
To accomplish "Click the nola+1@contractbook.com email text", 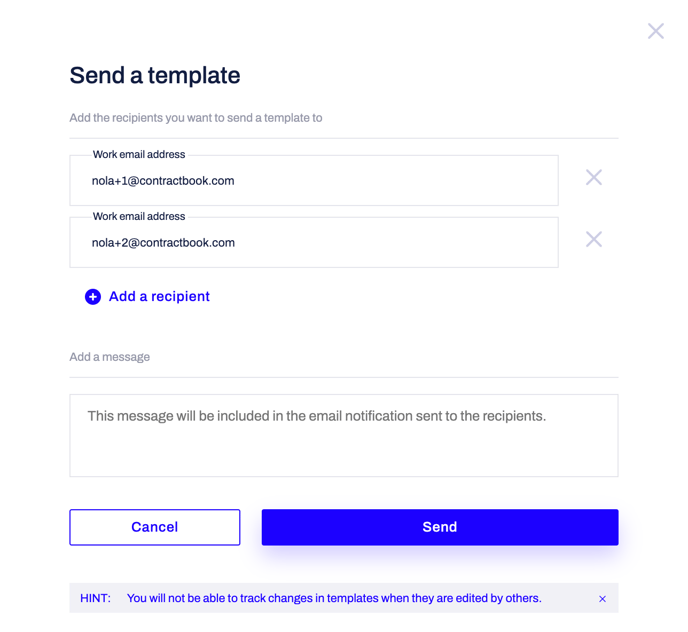I will (163, 181).
